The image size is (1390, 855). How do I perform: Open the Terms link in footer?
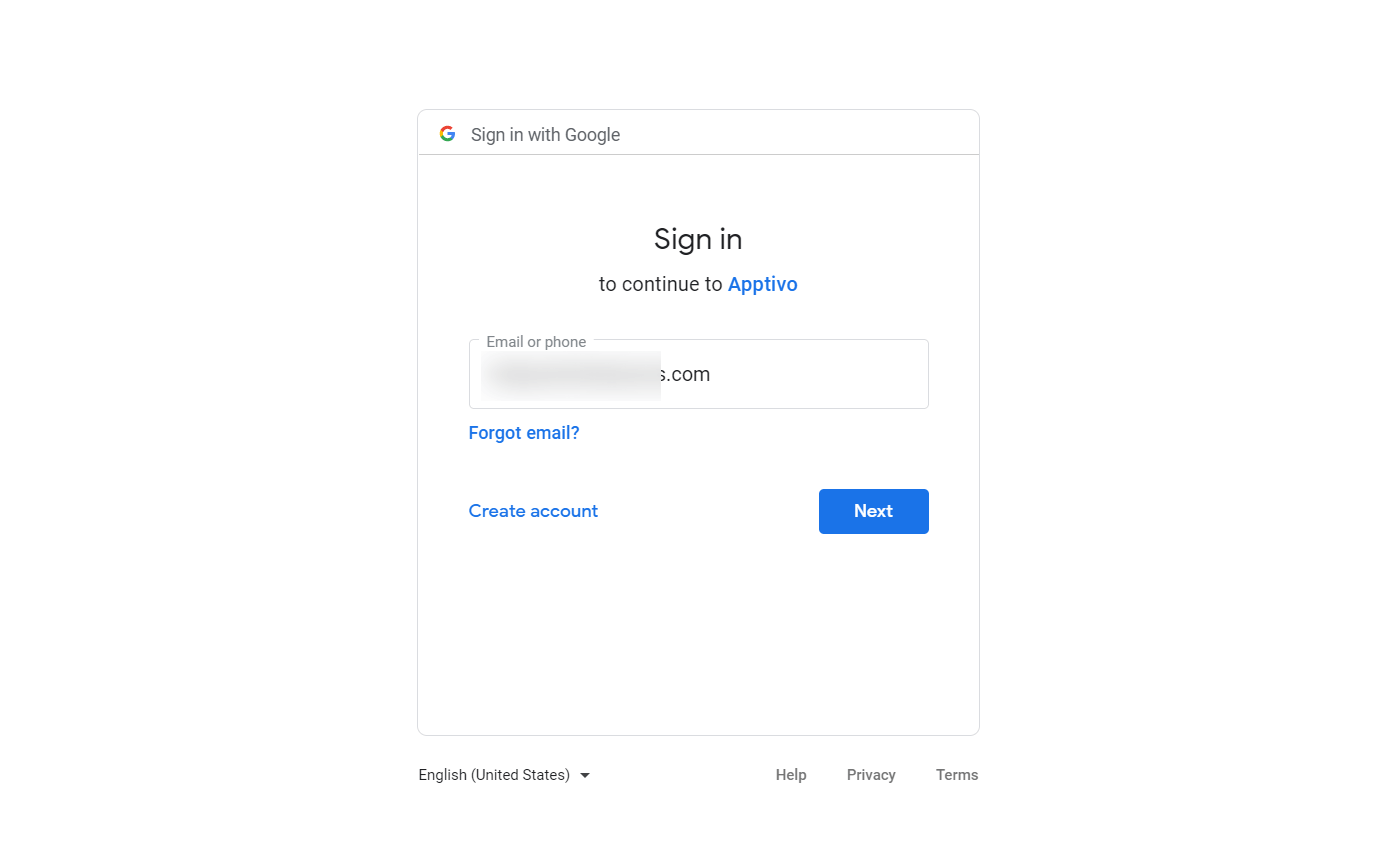(x=957, y=775)
